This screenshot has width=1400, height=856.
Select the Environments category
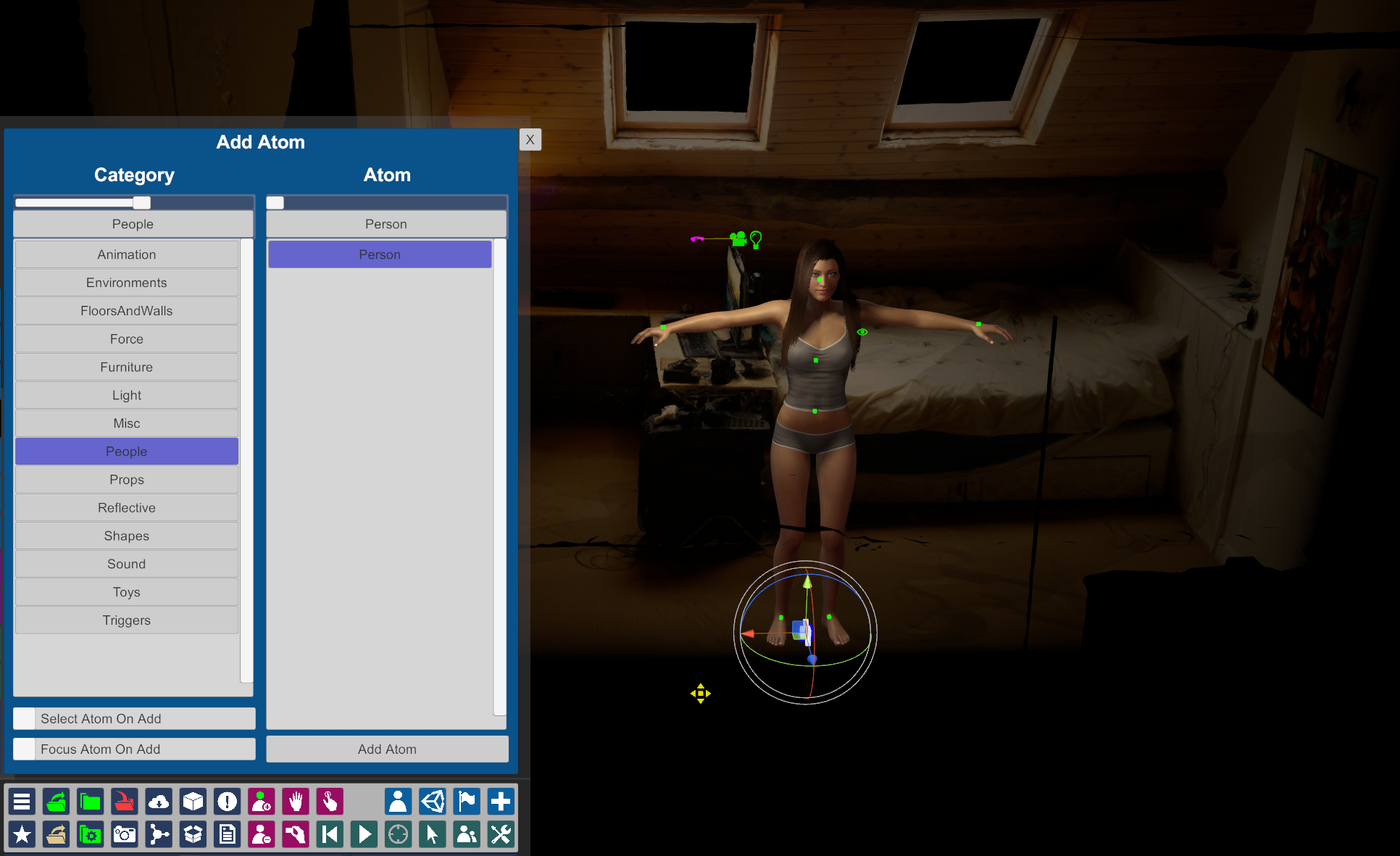pyautogui.click(x=127, y=283)
